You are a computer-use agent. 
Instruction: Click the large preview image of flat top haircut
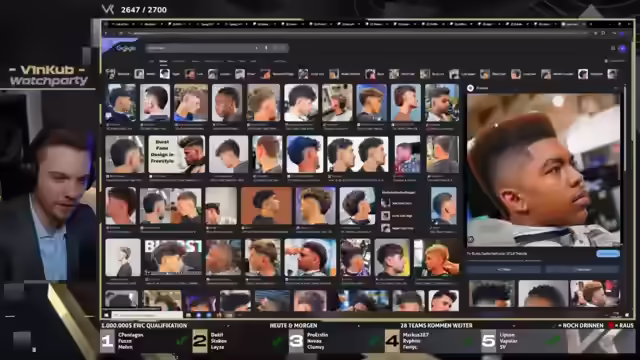click(x=543, y=170)
